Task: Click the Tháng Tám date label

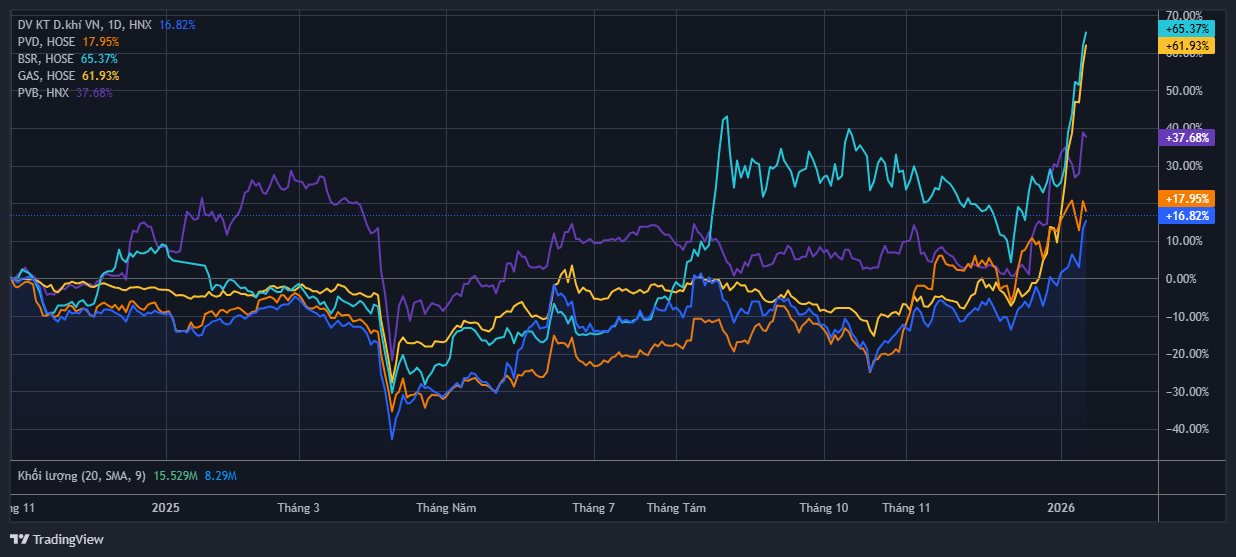Action: [676, 508]
